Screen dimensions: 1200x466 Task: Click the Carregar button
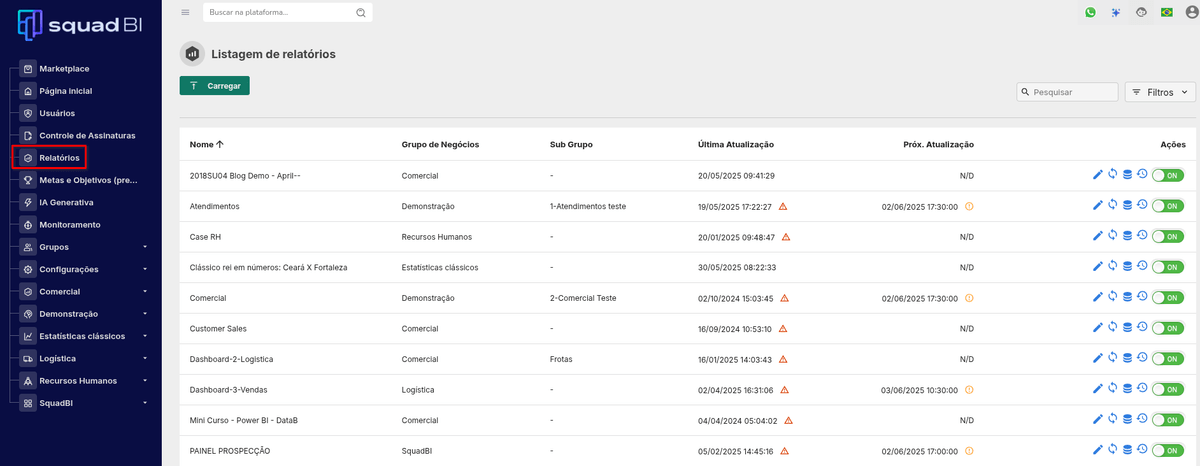click(214, 86)
